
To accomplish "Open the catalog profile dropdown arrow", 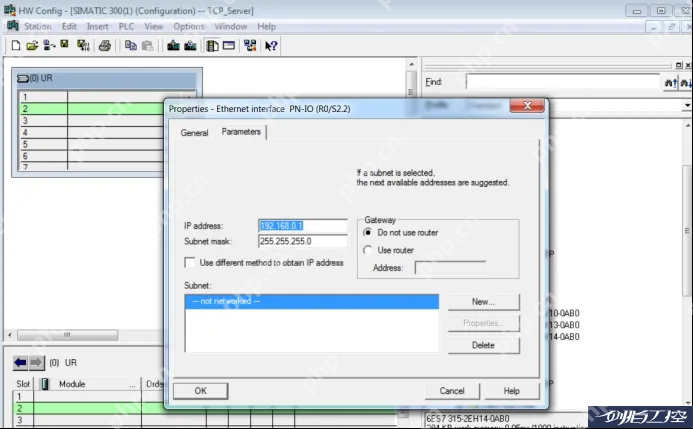I will (x=685, y=105).
